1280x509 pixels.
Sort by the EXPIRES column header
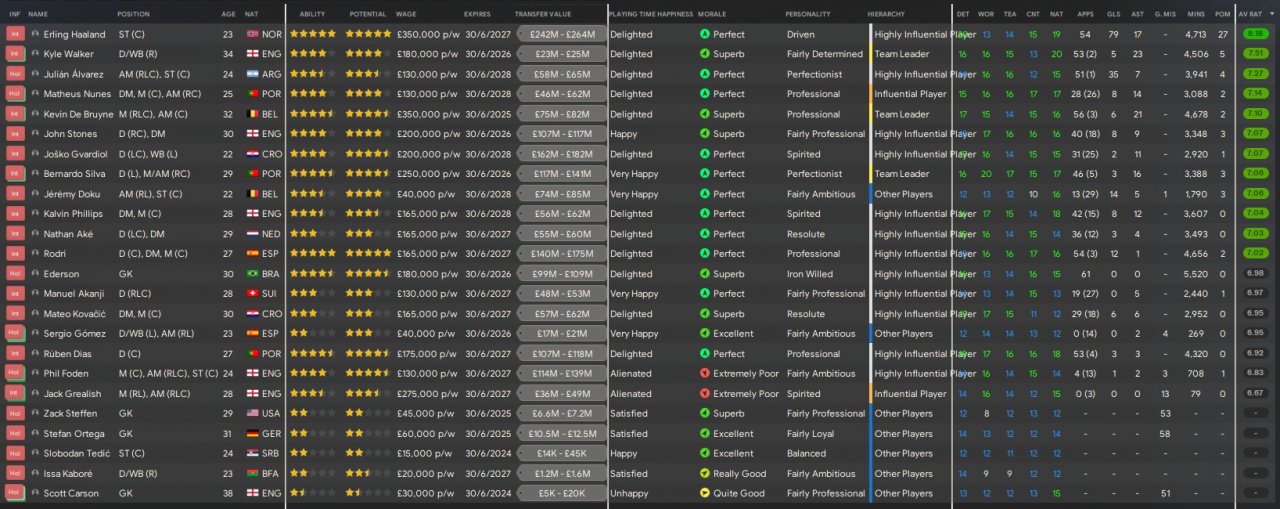click(x=478, y=14)
